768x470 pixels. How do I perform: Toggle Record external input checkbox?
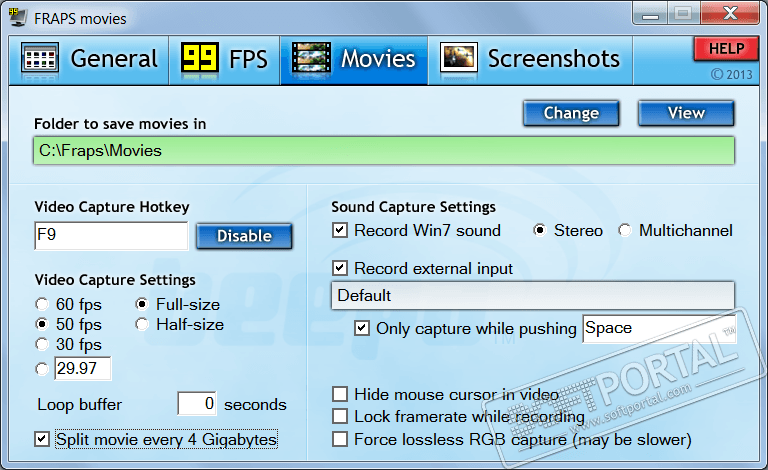point(340,268)
